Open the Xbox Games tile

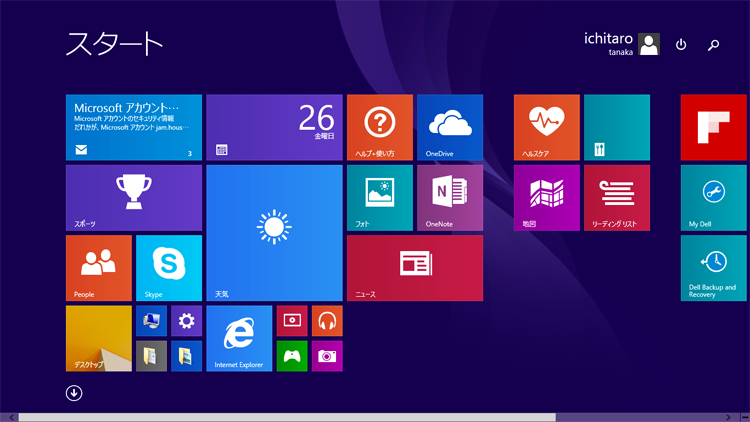(292, 356)
